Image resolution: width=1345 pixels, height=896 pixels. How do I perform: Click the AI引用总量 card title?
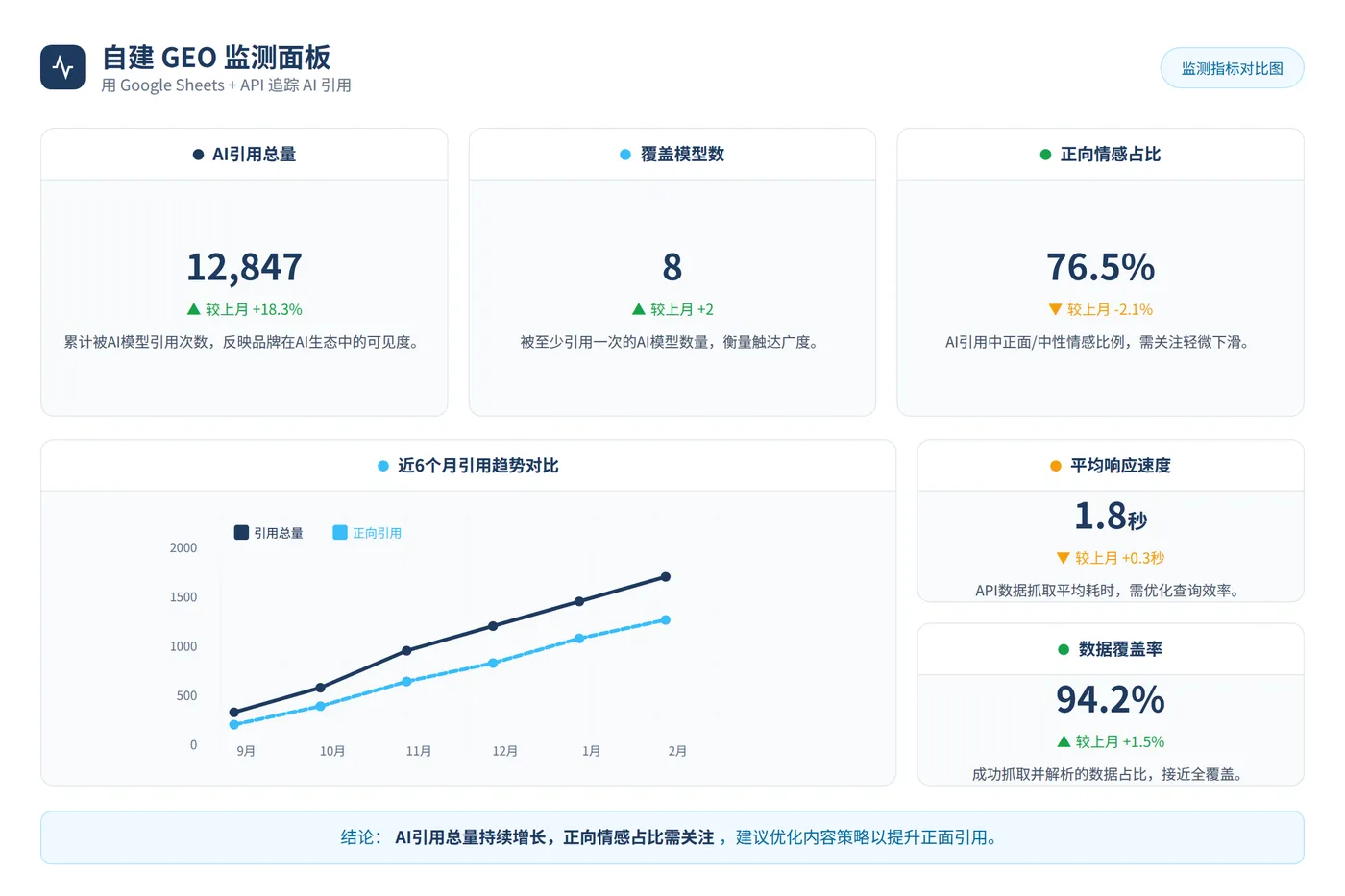254,155
